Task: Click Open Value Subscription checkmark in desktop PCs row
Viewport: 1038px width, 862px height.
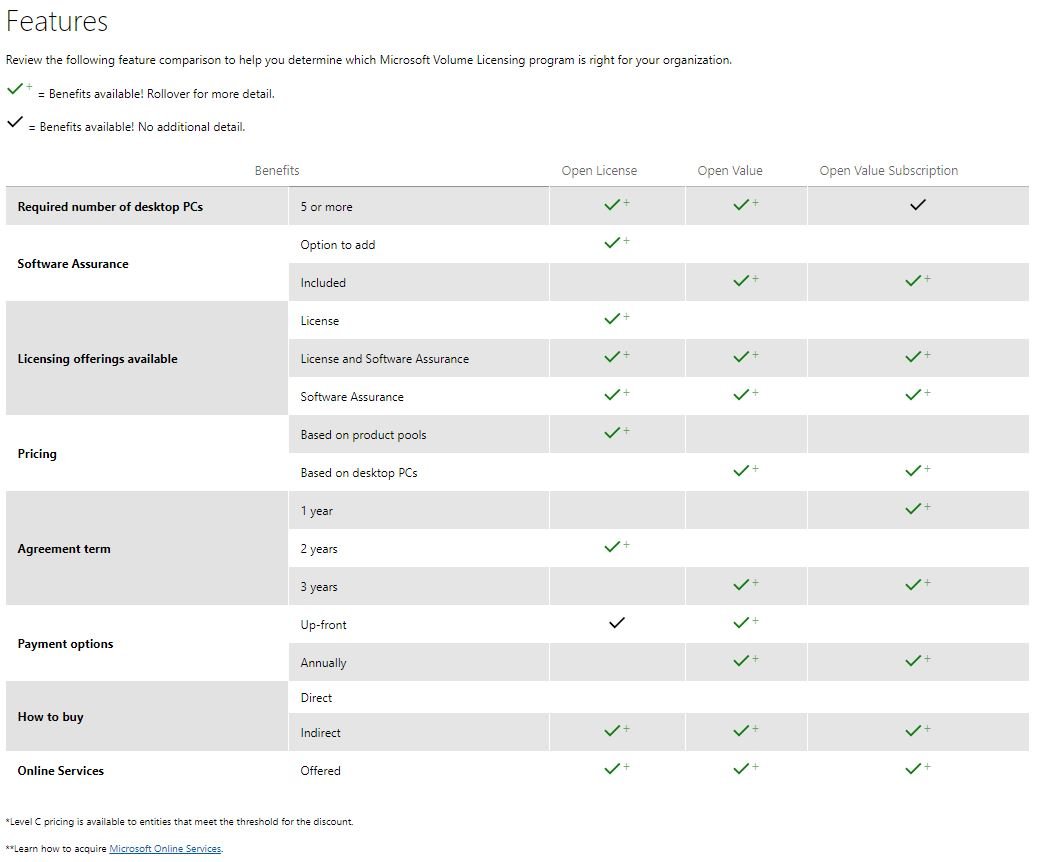Action: [918, 205]
